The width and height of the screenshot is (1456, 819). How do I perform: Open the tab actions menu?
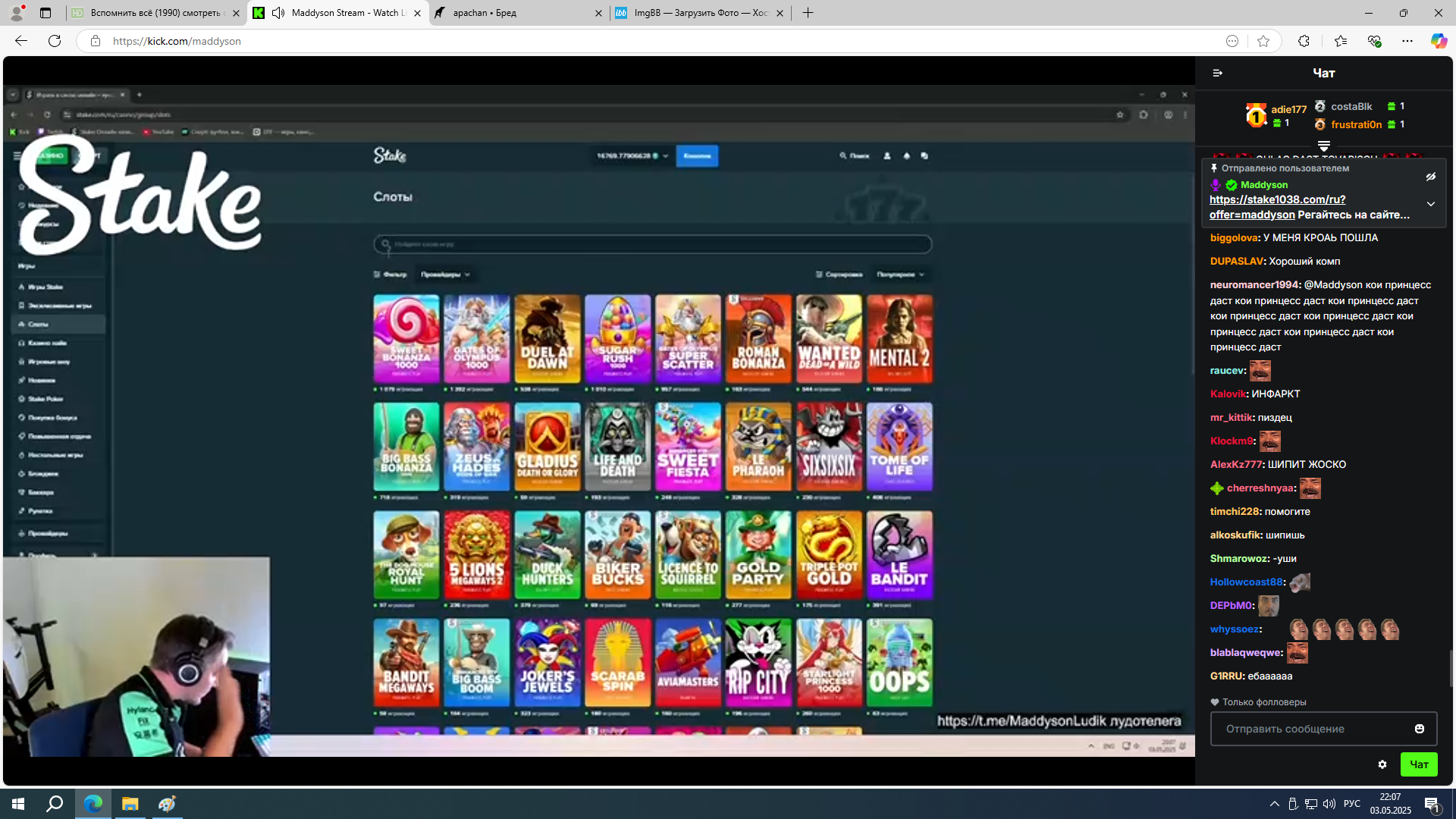(x=45, y=13)
